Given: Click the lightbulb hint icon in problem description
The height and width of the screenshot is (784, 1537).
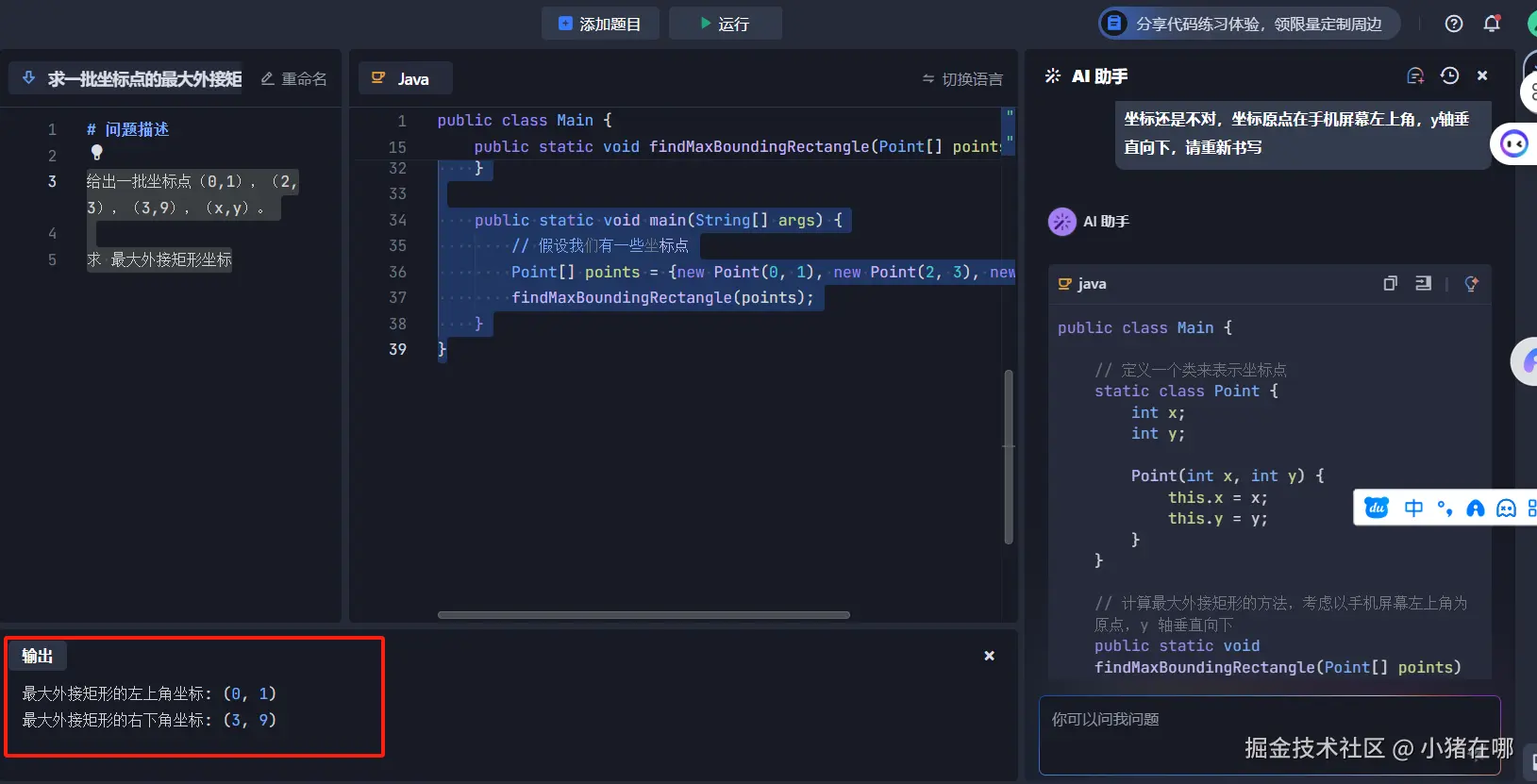Looking at the screenshot, I should tap(96, 152).
